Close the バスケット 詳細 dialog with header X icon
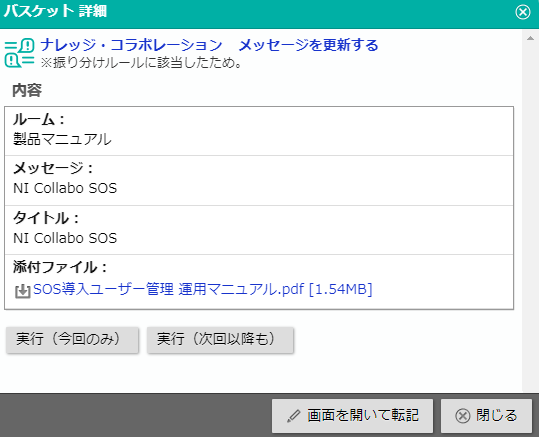This screenshot has width=539, height=437. point(522,12)
